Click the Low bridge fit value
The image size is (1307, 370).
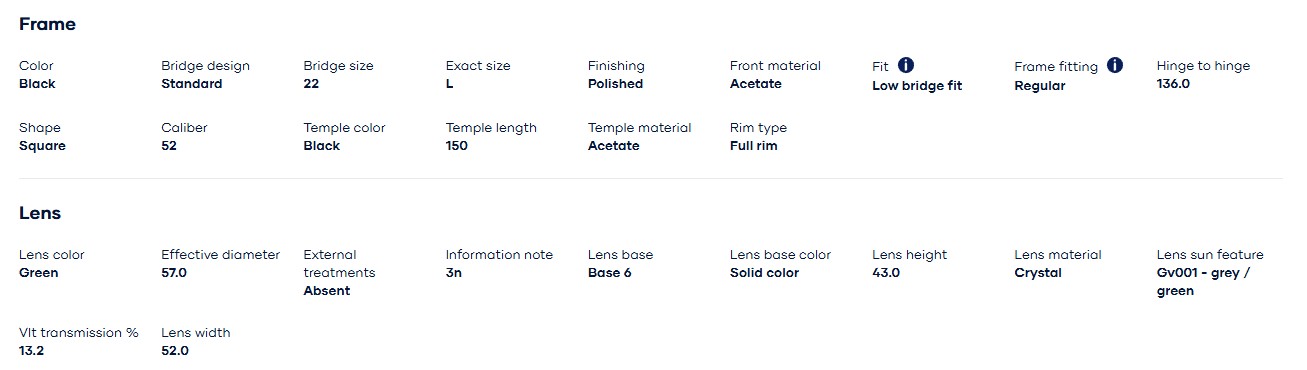[x=917, y=86]
